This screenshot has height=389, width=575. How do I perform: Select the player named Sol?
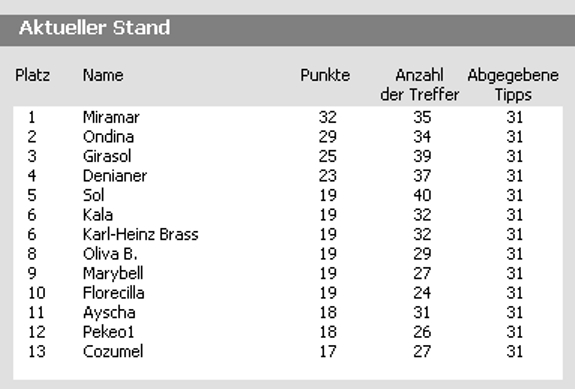[94, 195]
